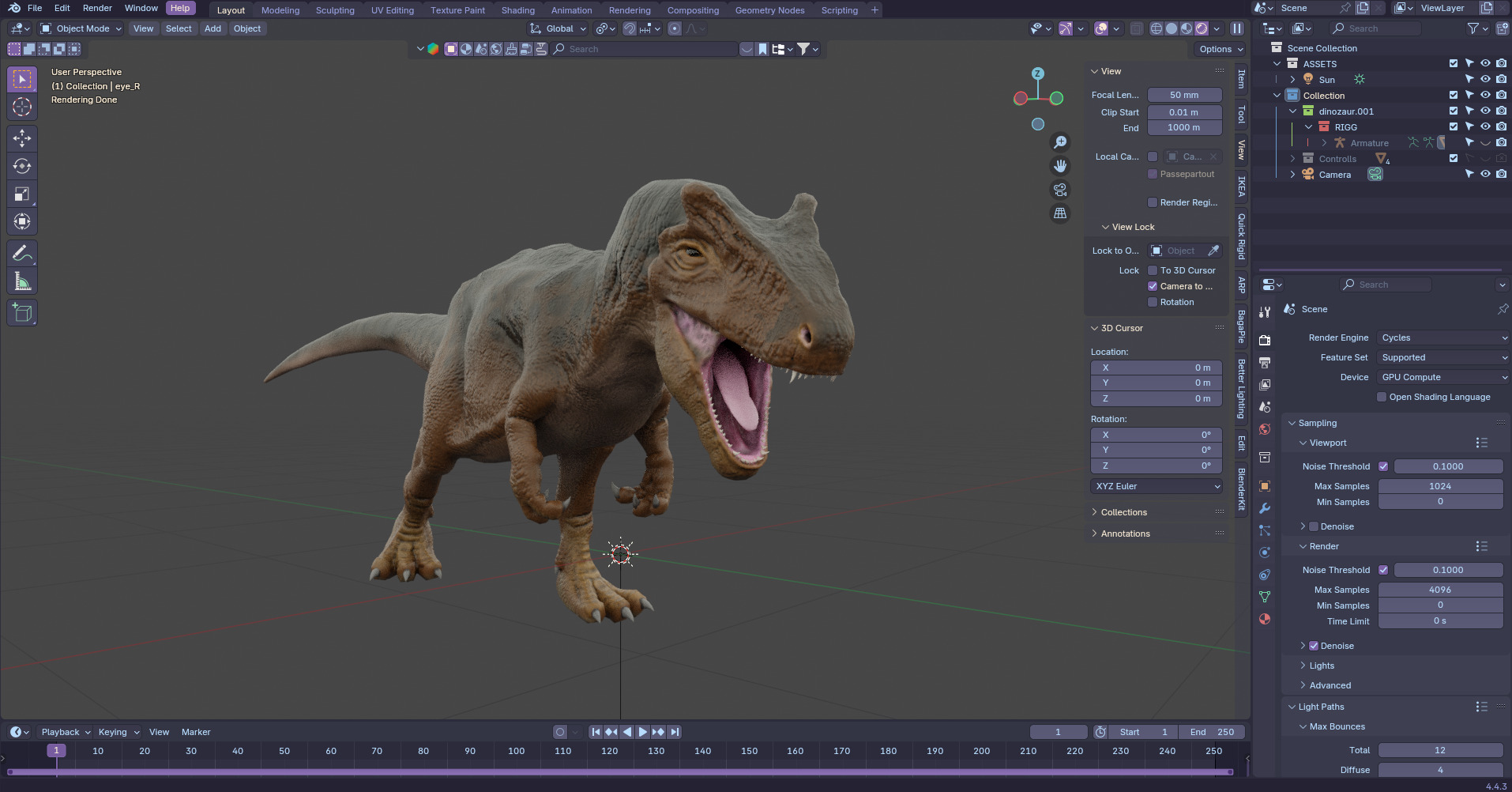Click the outliner filter funnel icon
The width and height of the screenshot is (1512, 792).
pos(1473,28)
